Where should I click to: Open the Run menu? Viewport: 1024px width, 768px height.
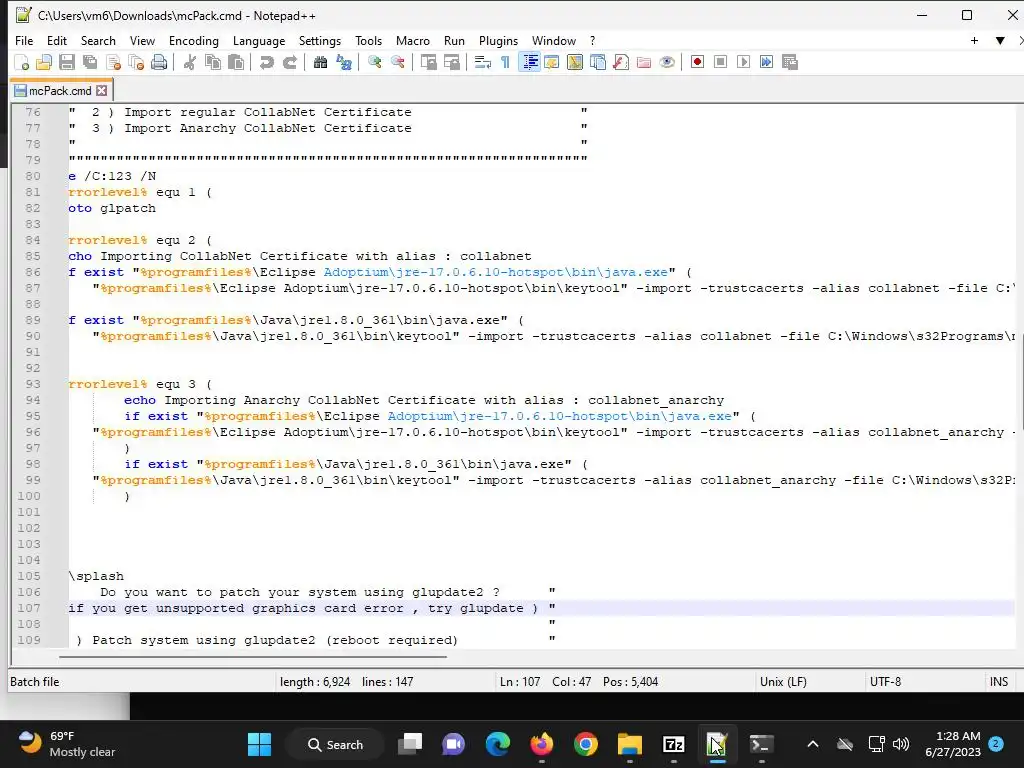point(455,40)
